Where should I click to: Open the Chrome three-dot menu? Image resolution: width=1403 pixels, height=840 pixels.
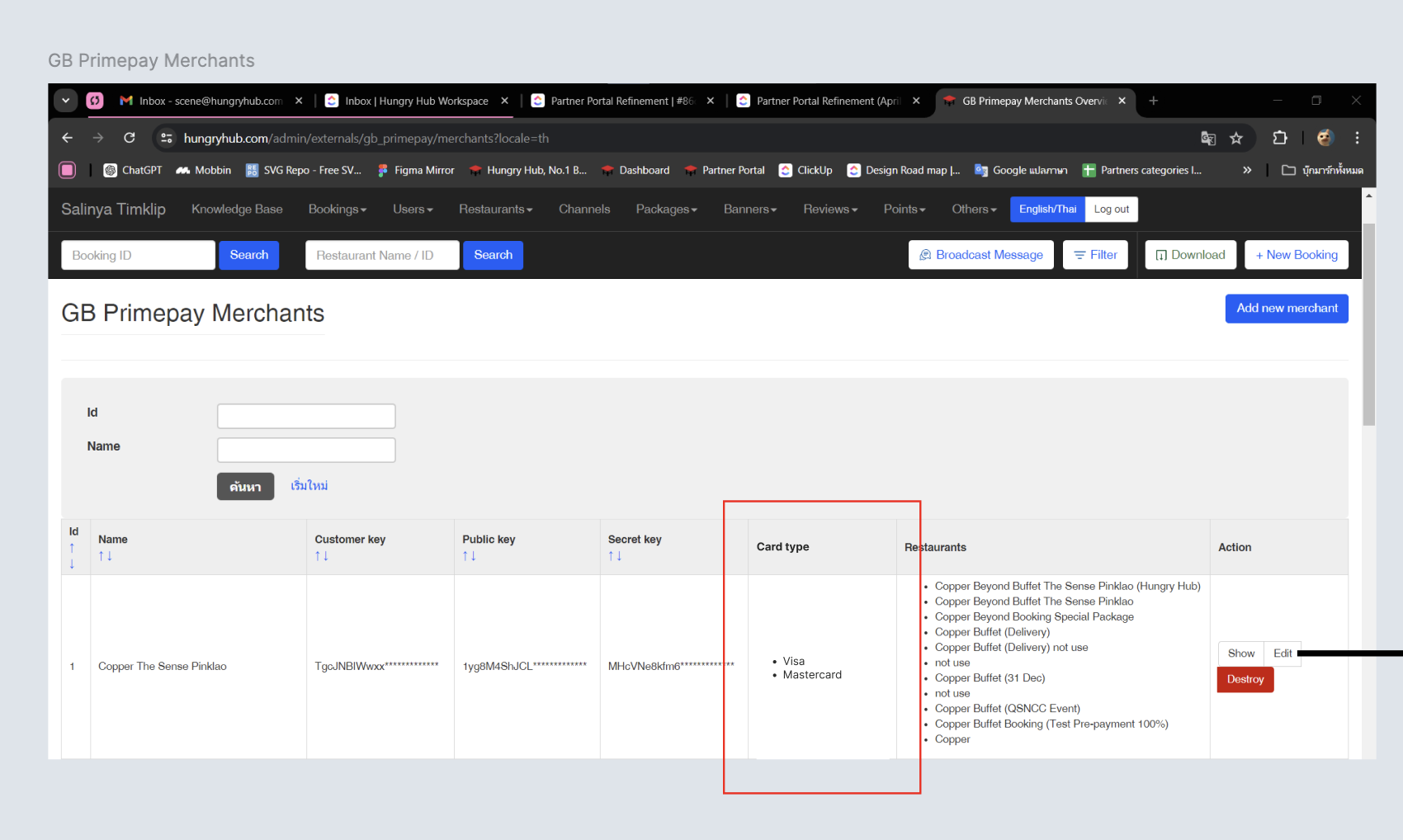pyautogui.click(x=1357, y=138)
